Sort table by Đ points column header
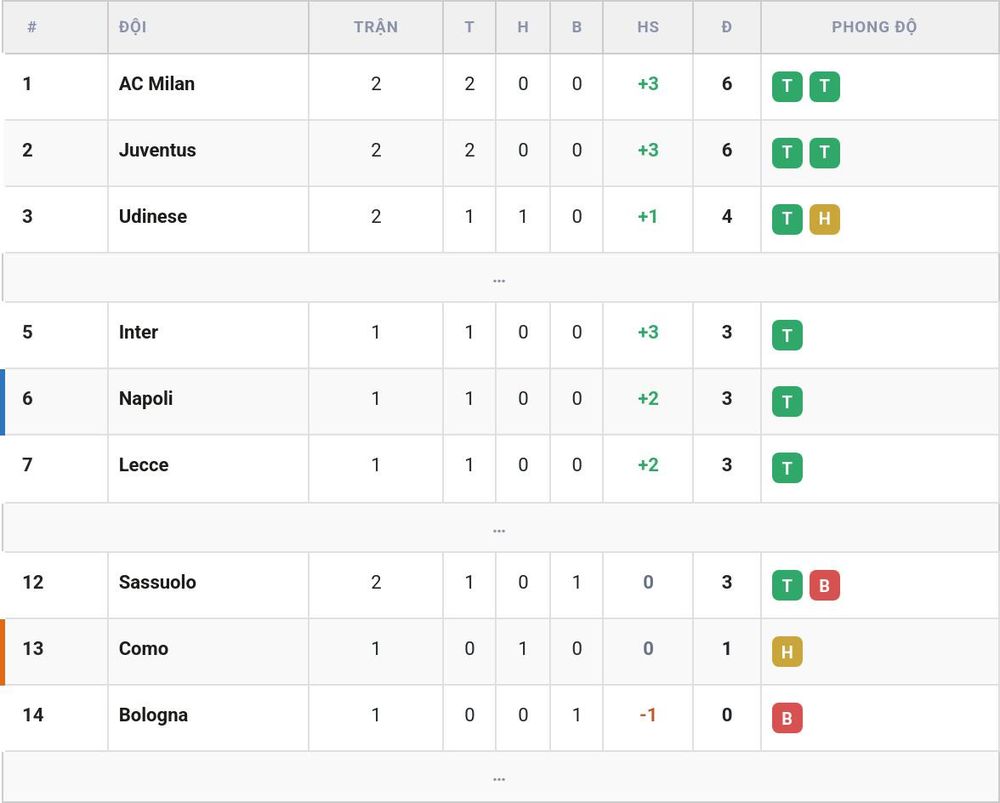Image resolution: width=1000 pixels, height=803 pixels. coord(726,27)
